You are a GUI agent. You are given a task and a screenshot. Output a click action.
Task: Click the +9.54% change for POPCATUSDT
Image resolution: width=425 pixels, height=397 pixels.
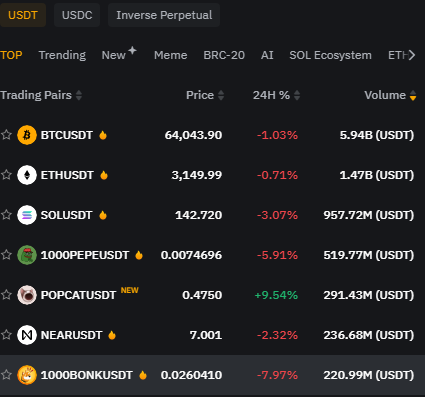(276, 295)
